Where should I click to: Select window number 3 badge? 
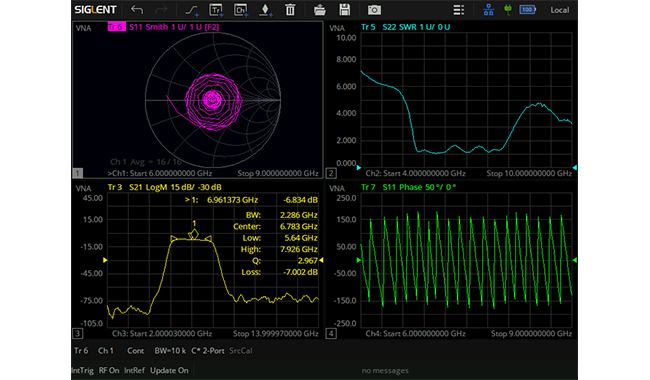pos(78,333)
